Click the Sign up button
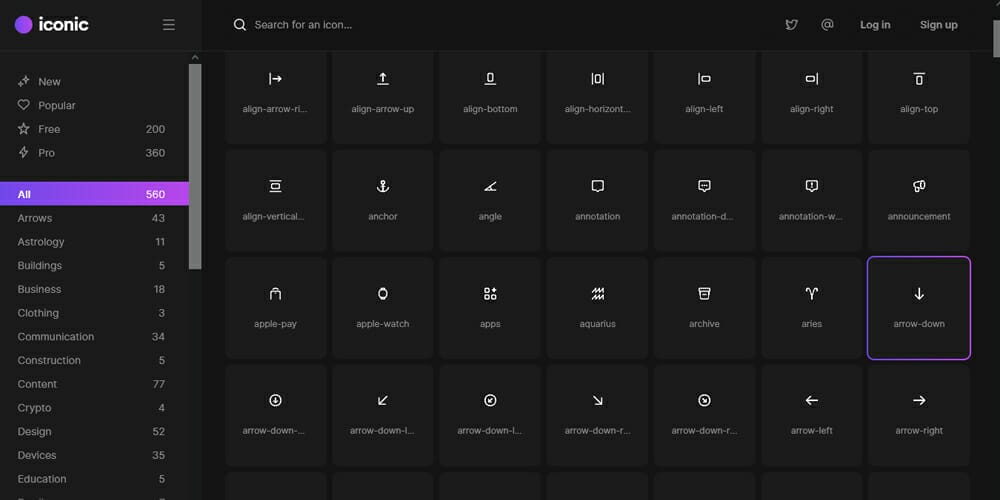The image size is (1000, 500). pos(939,25)
